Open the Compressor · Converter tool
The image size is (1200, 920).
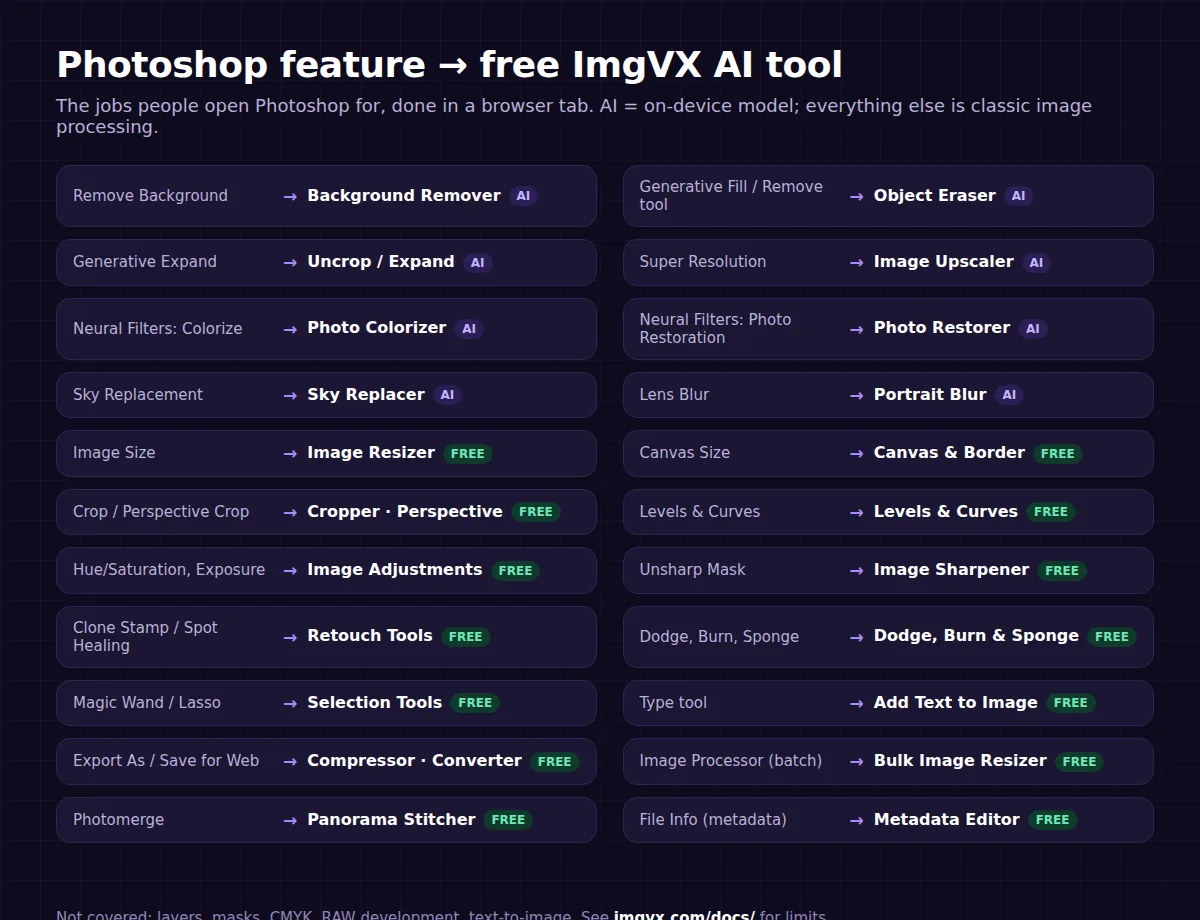coord(415,761)
